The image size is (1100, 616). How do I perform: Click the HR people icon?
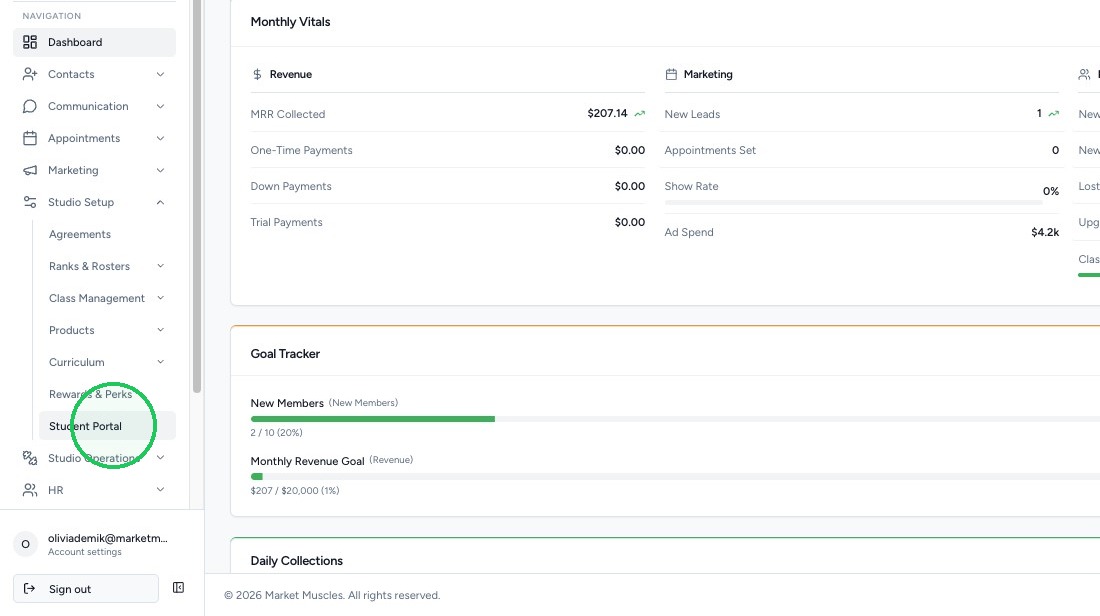click(29, 490)
